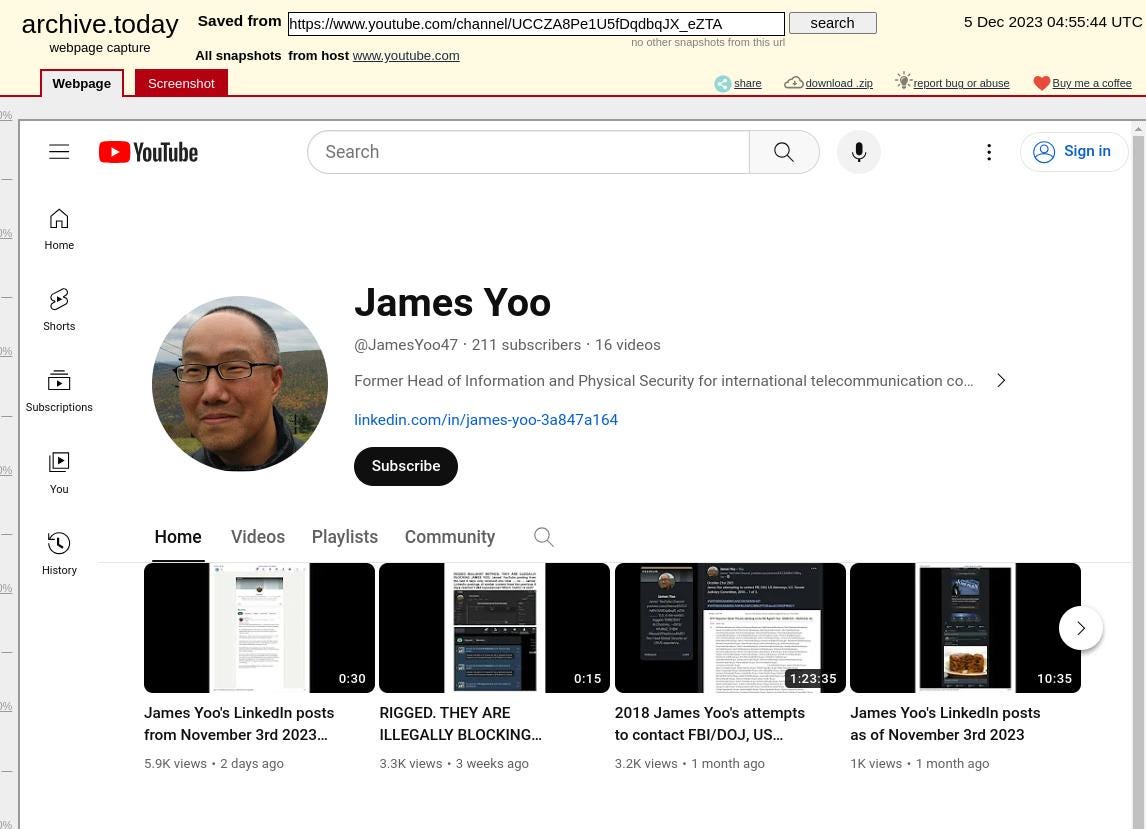Image resolution: width=1146 pixels, height=829 pixels.
Task: Click the archive search button
Action: (x=832, y=23)
